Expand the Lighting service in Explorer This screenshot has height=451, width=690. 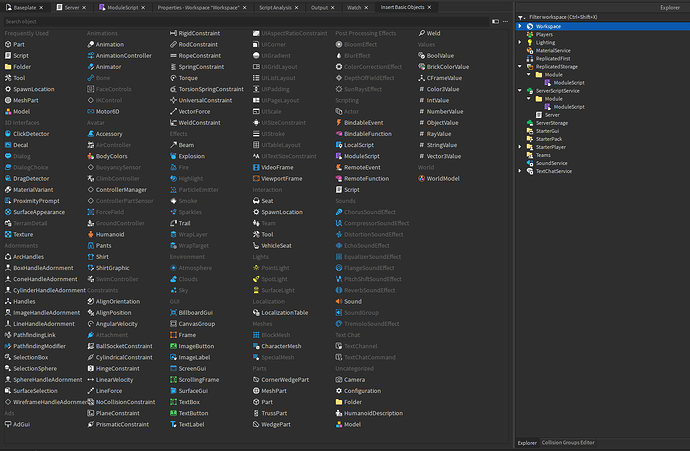click(520, 42)
